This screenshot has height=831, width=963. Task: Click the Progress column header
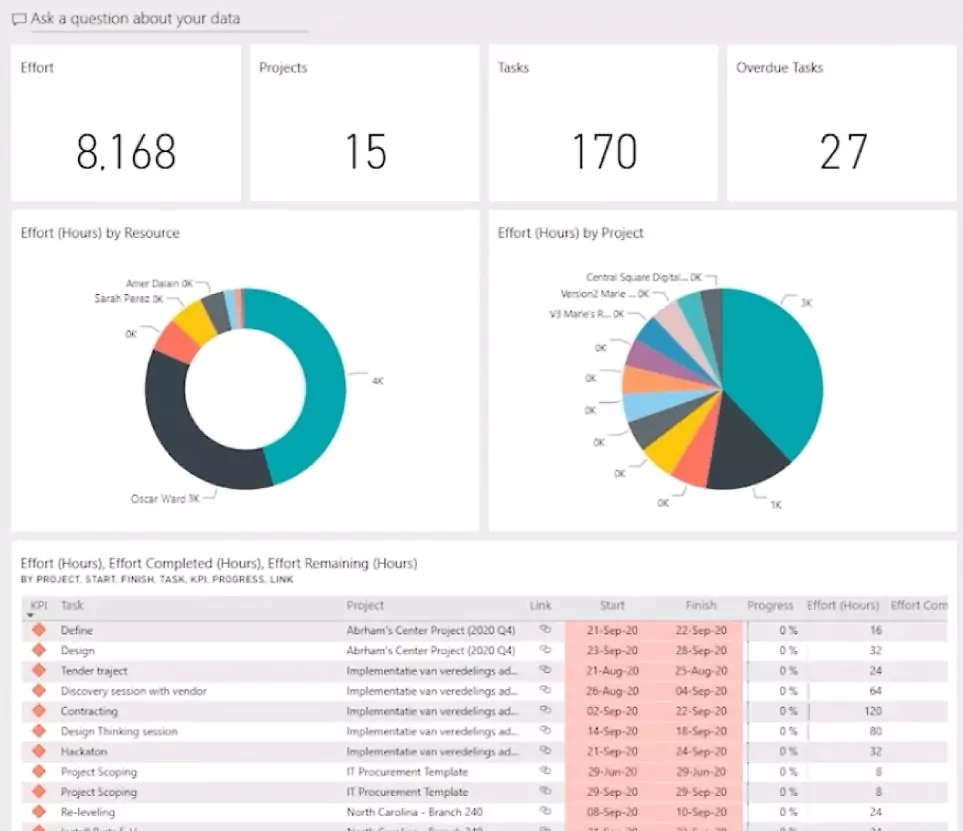click(770, 605)
